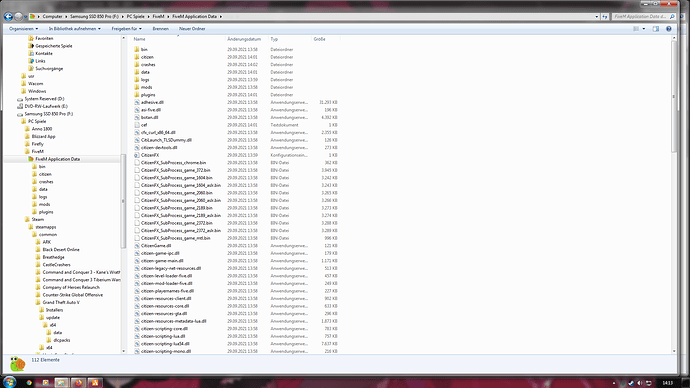690x388 pixels.
Task: Select System Reserved (D:) drive in tree
Action: pyautogui.click(x=44, y=99)
